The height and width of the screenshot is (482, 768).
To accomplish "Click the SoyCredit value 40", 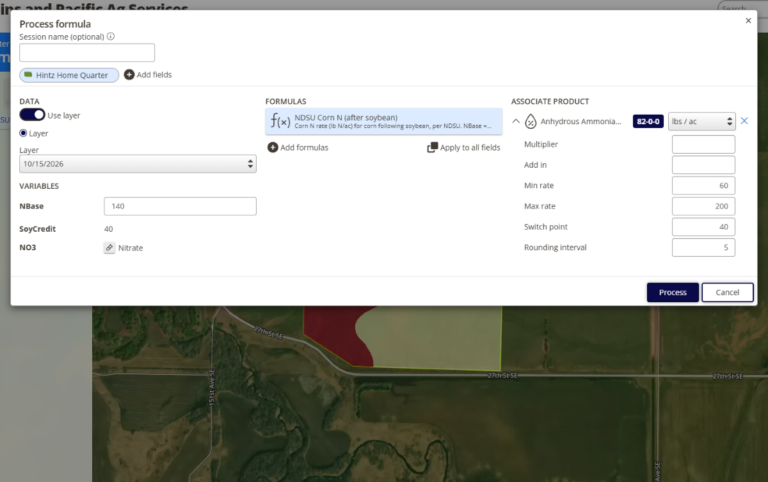I will point(109,229).
